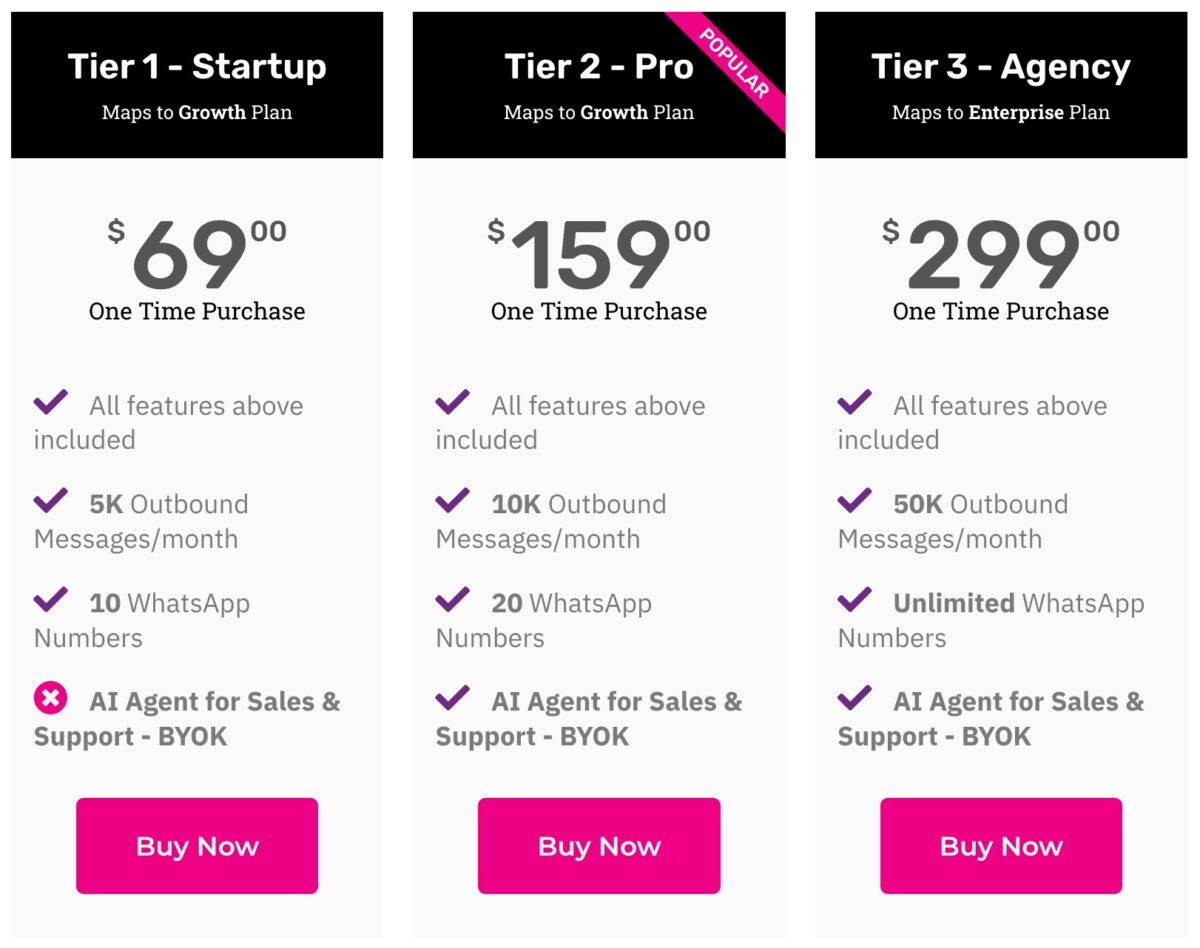Click AI Agent checkmark in Agency tier
This screenshot has width=1200, height=948.
click(855, 698)
